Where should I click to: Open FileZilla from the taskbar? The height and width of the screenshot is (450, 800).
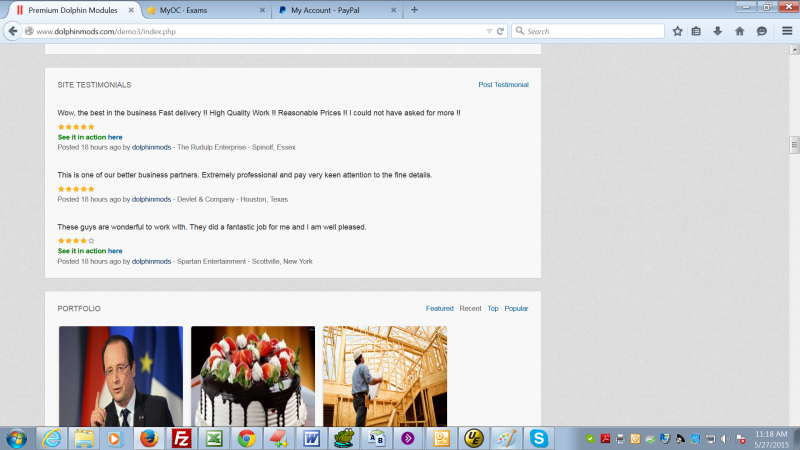point(181,439)
